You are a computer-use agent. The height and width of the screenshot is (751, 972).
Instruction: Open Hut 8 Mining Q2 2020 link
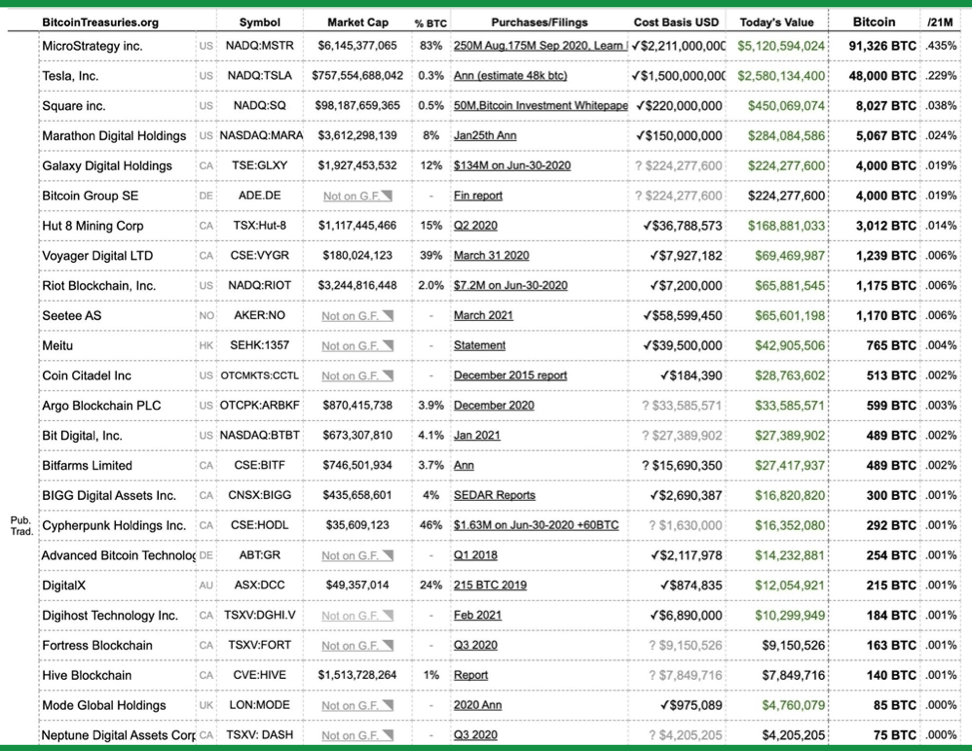coord(475,225)
